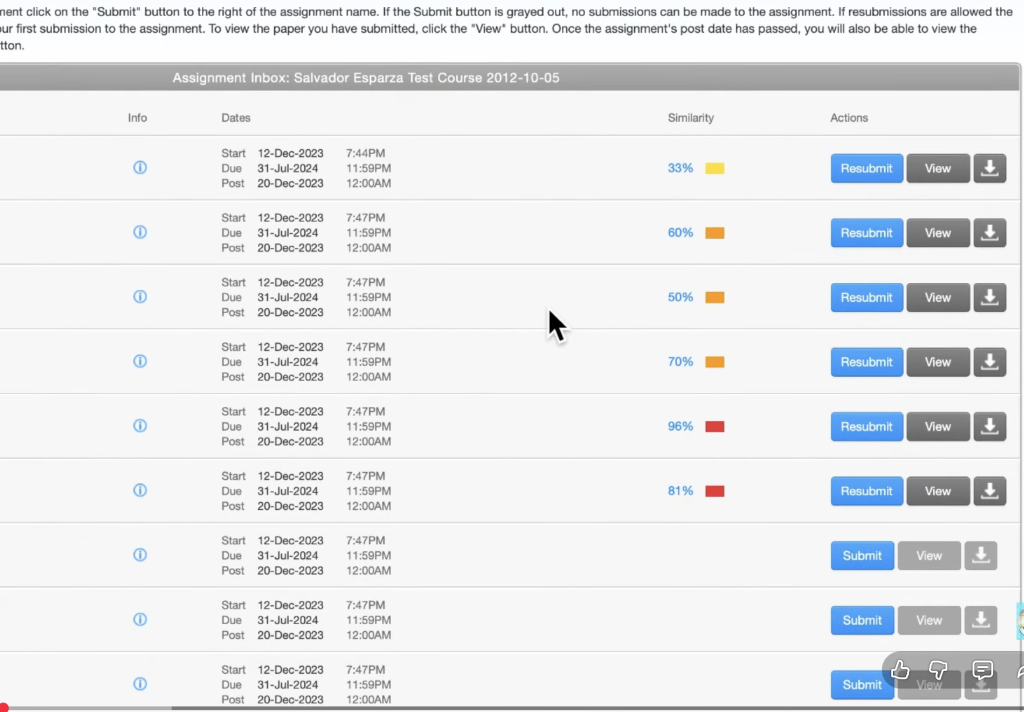The image size is (1024, 712).
Task: Download the submission with 60% similarity
Action: tap(989, 233)
